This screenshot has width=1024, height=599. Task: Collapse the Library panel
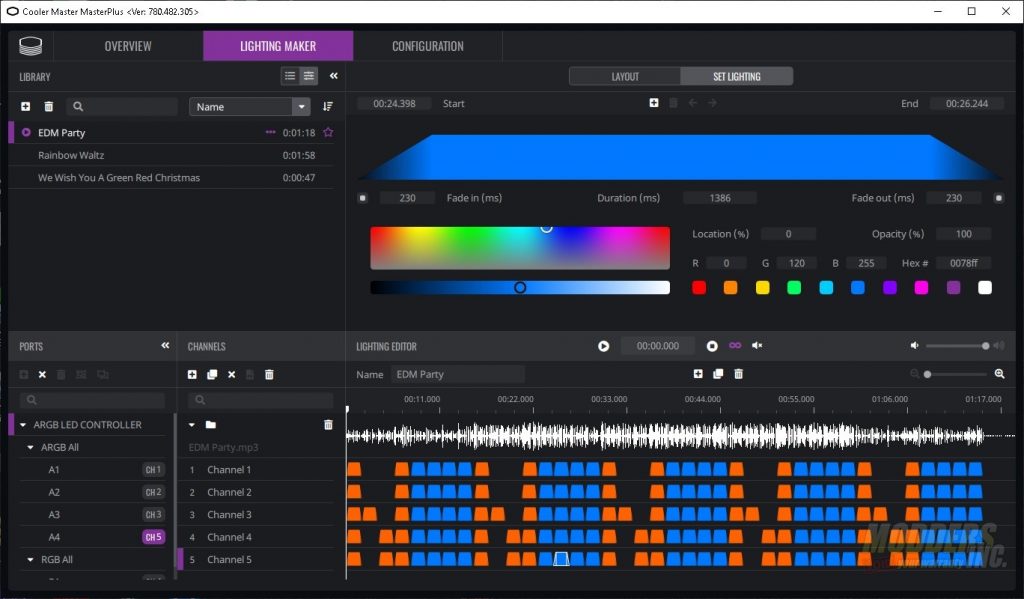334,76
